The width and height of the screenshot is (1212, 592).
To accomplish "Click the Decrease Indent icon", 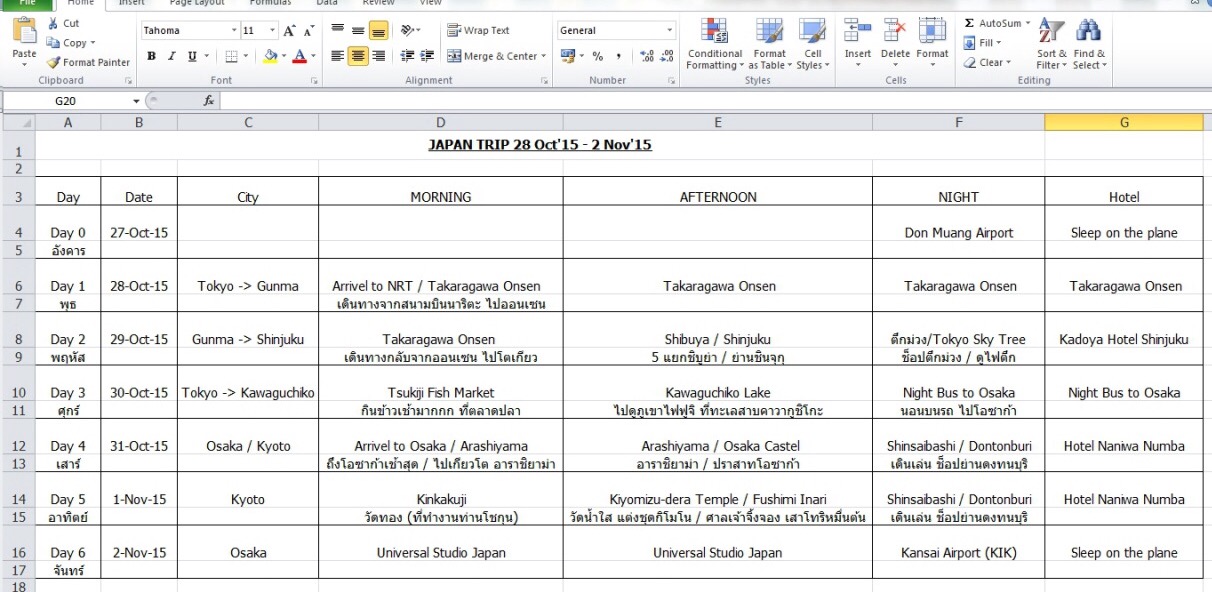I will point(408,56).
